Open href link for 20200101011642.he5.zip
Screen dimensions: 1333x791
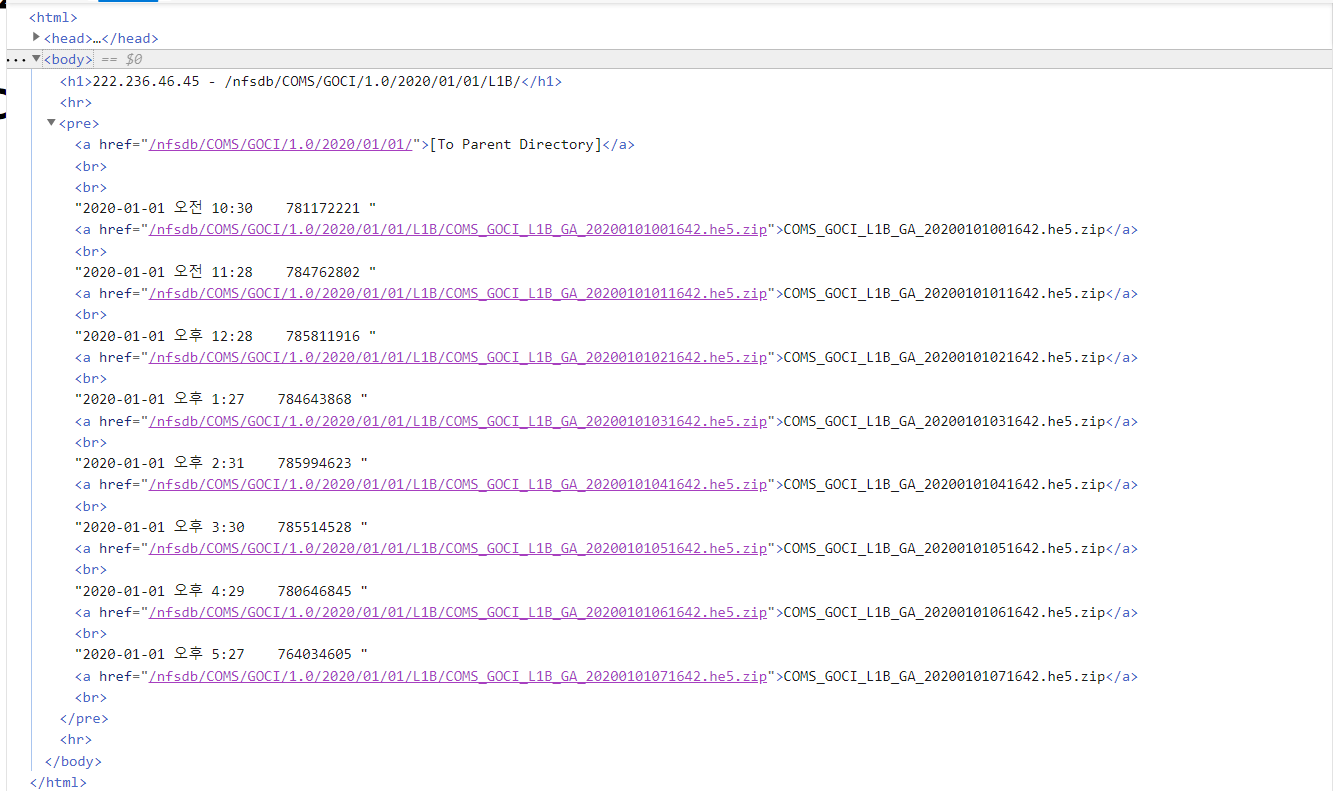[x=458, y=294]
